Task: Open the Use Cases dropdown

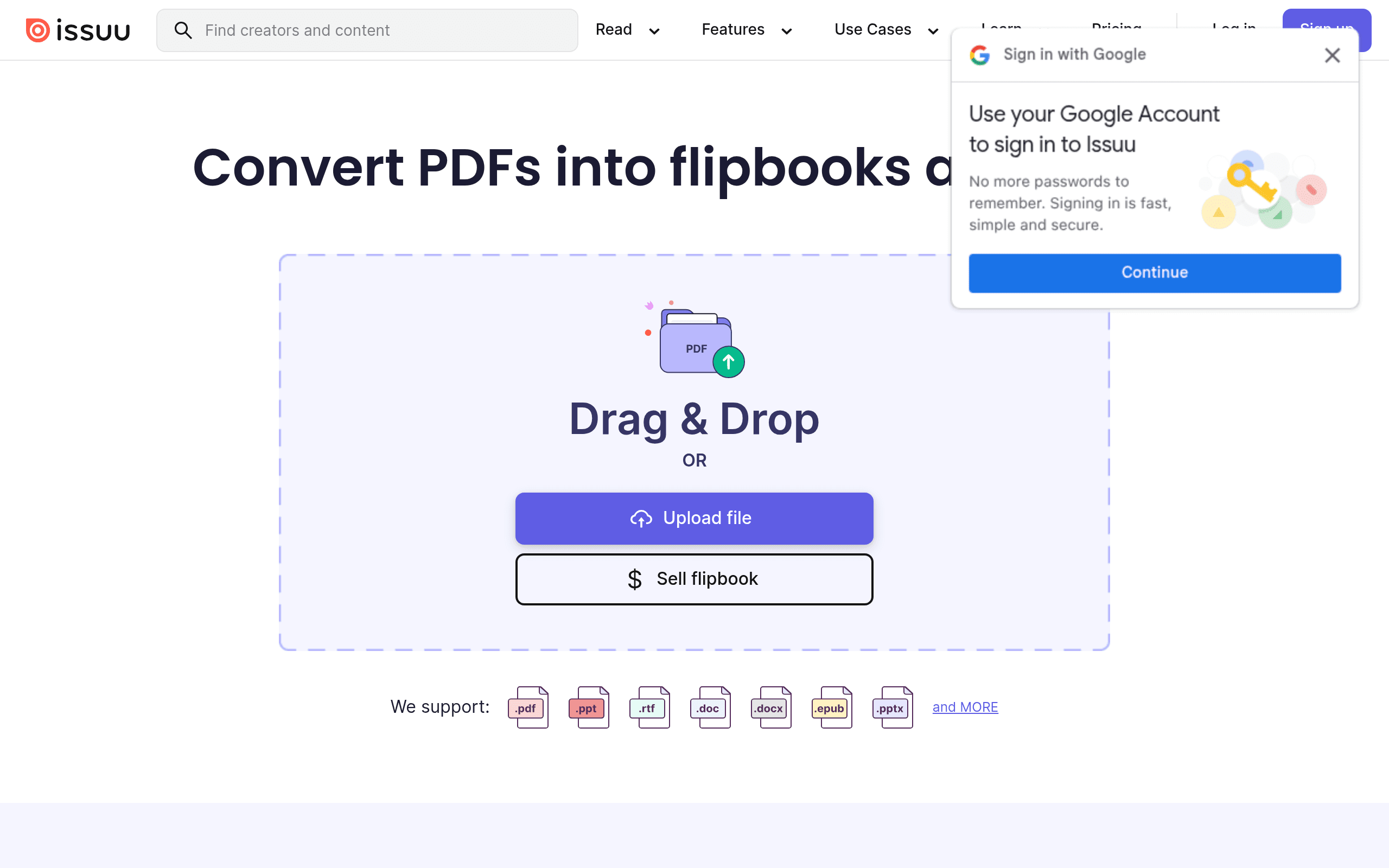Action: click(886, 30)
